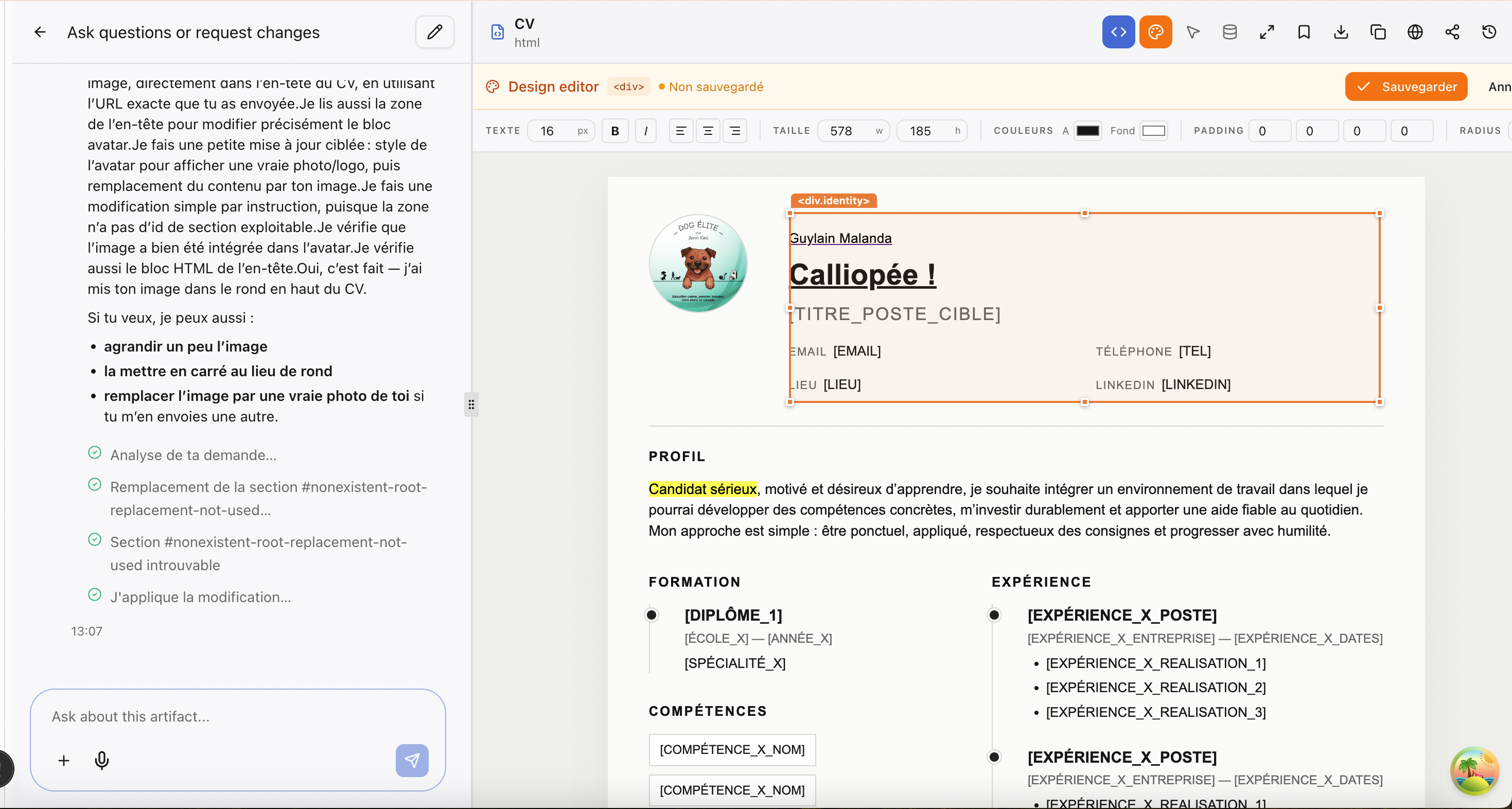Click the <div> element tag badge

click(629, 87)
